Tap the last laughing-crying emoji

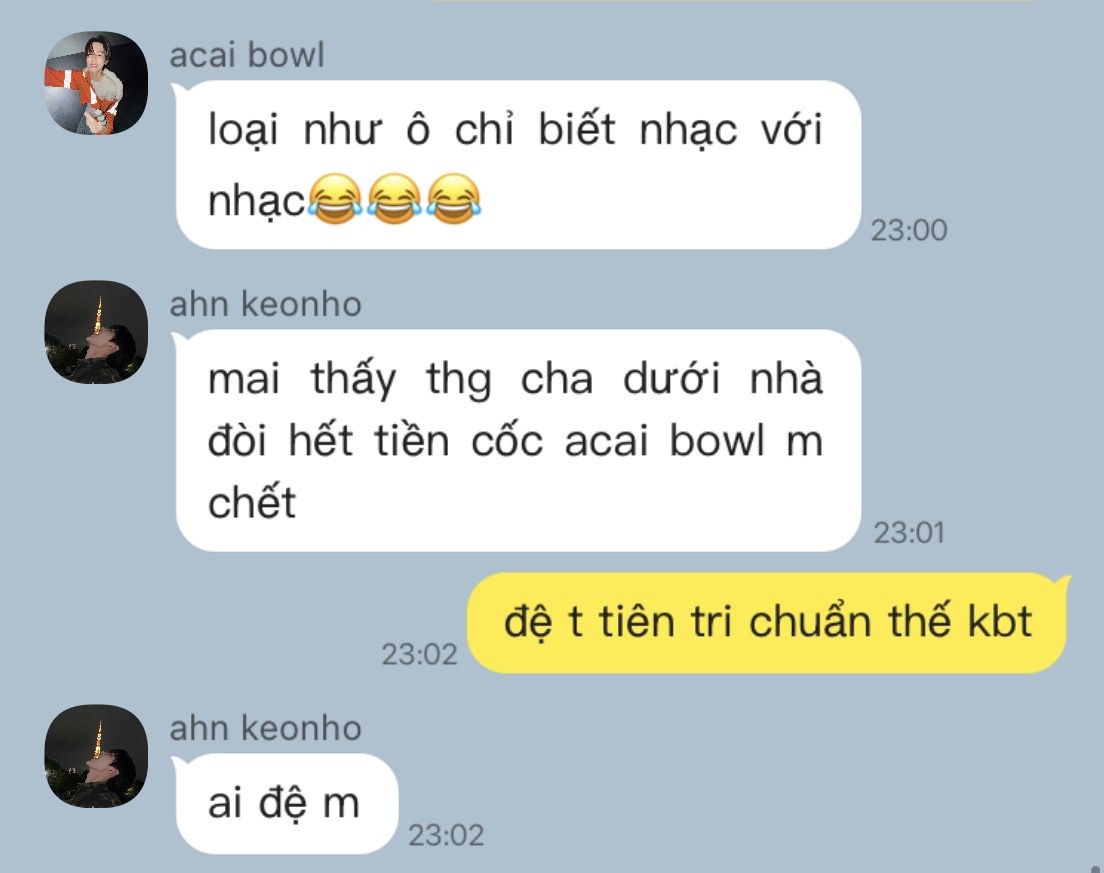tap(453, 199)
